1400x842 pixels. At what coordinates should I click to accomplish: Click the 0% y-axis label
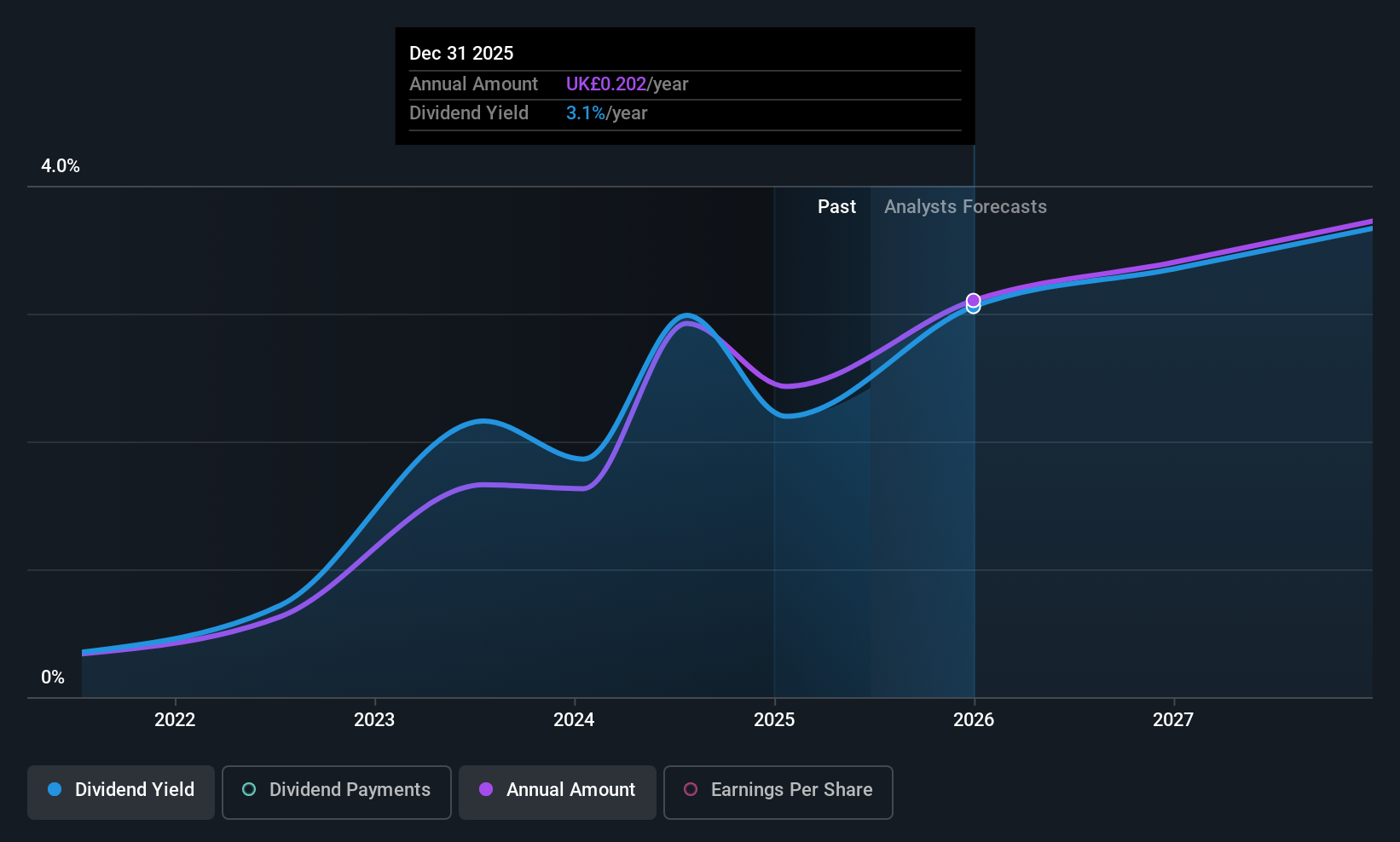pos(53,678)
